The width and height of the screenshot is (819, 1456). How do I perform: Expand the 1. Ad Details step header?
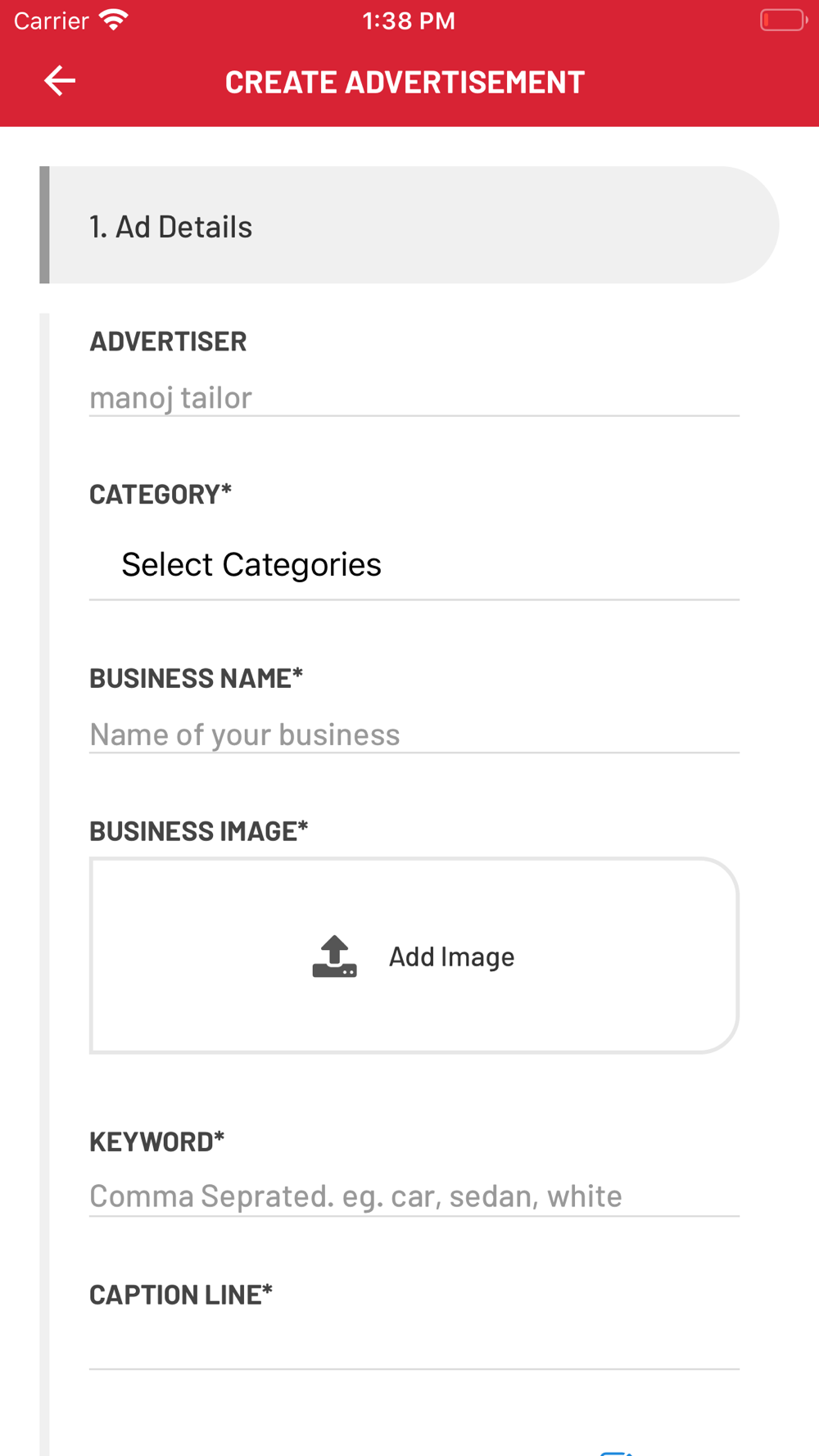click(x=409, y=225)
